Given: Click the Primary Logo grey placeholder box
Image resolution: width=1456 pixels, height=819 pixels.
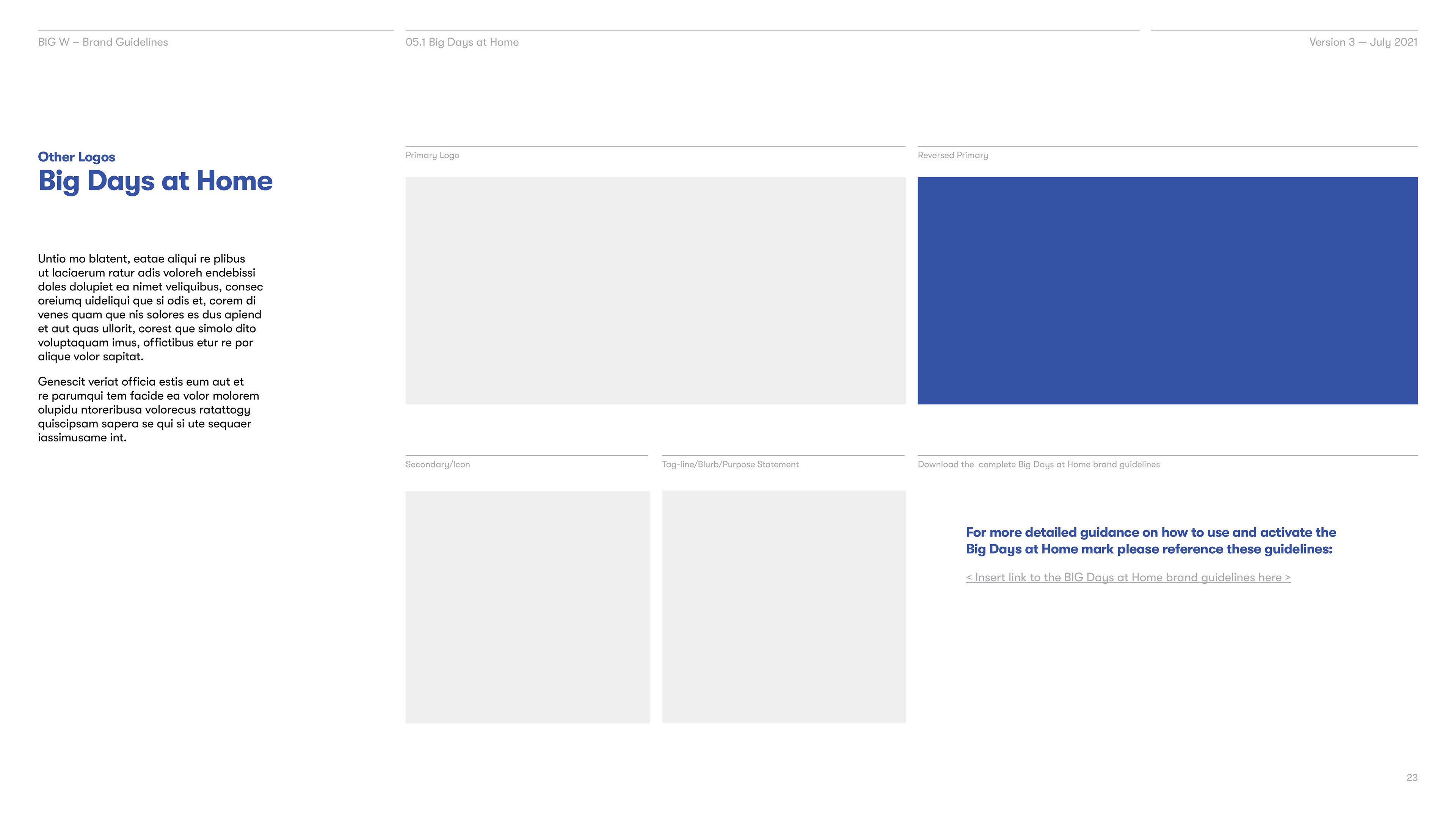Looking at the screenshot, I should [x=655, y=290].
